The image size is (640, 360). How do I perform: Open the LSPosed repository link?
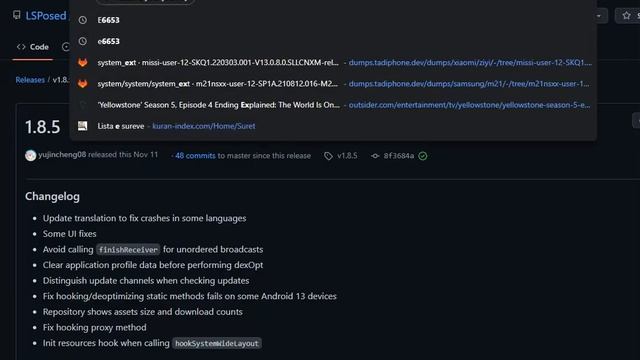pyautogui.click(x=46, y=16)
